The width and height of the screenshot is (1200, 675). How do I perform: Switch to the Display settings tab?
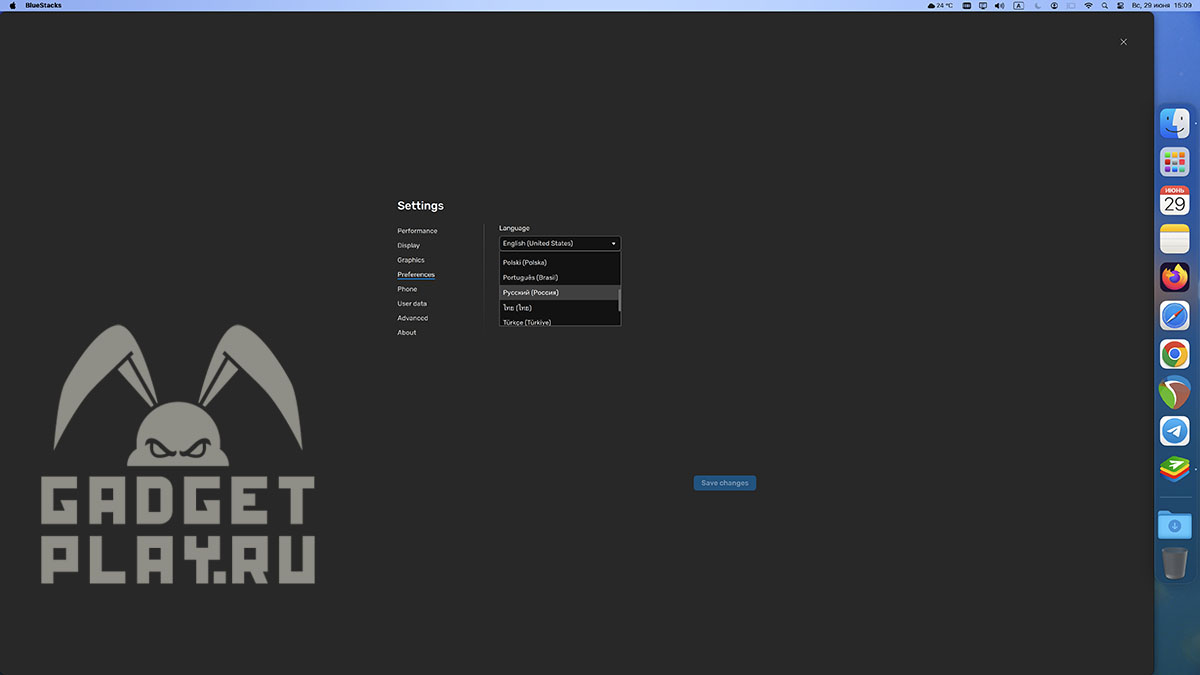[x=408, y=245]
